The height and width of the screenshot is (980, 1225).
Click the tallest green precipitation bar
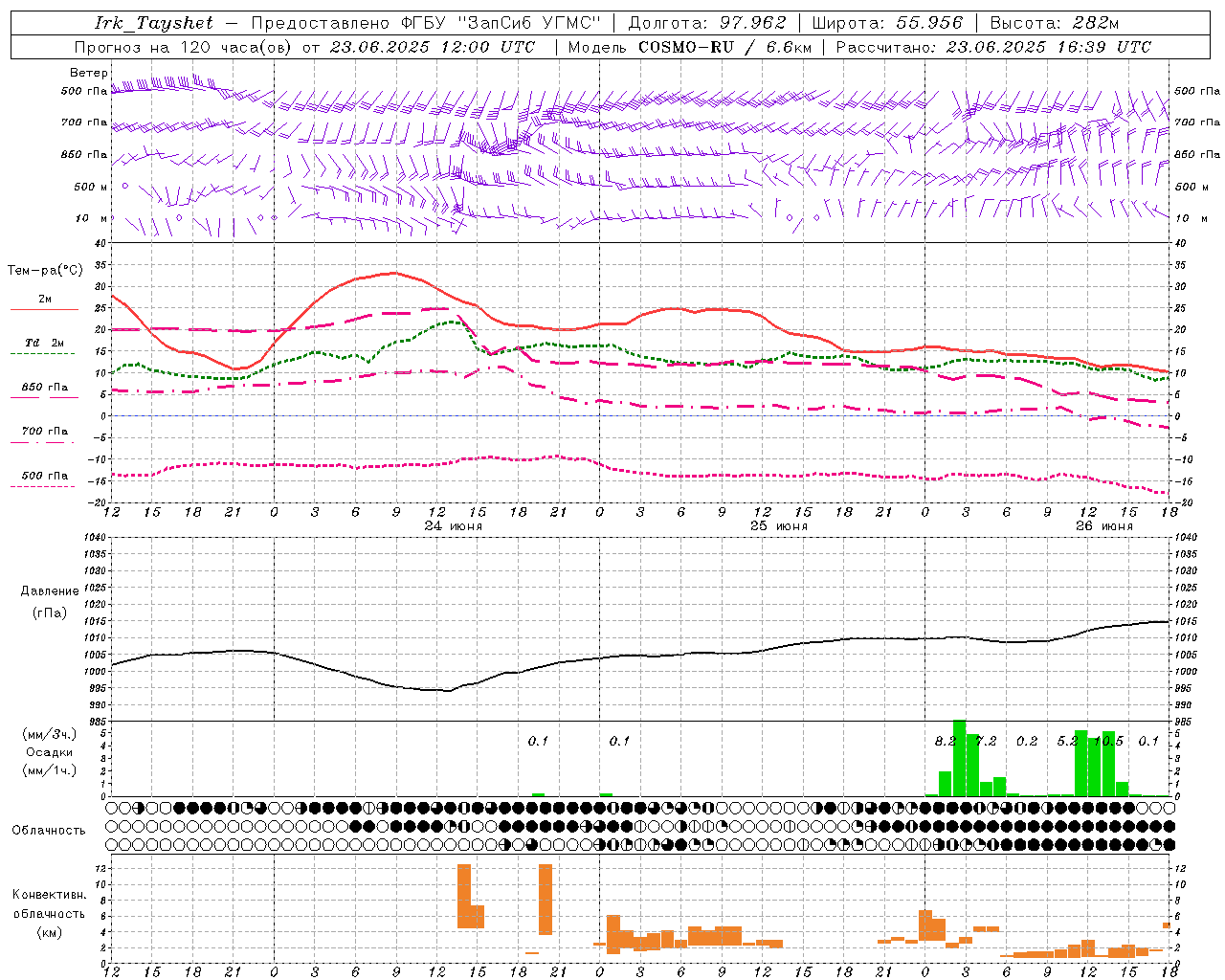(959, 758)
